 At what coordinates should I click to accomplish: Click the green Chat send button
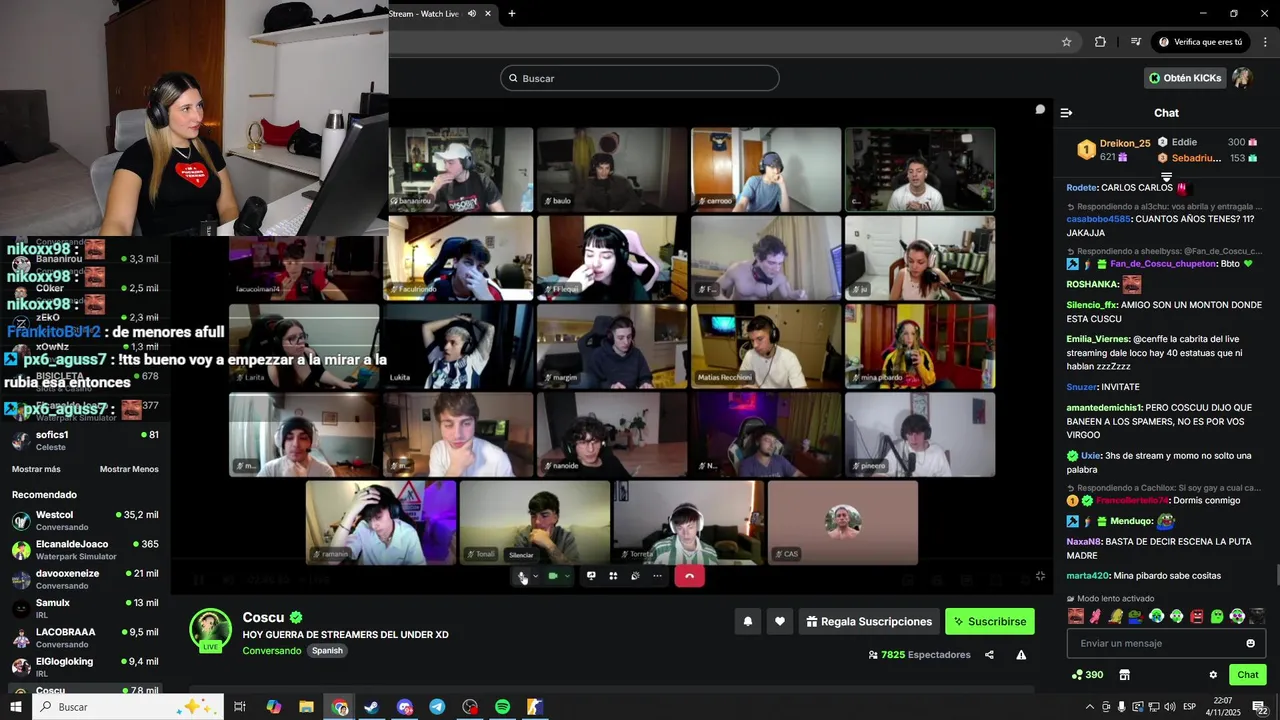[1248, 675]
